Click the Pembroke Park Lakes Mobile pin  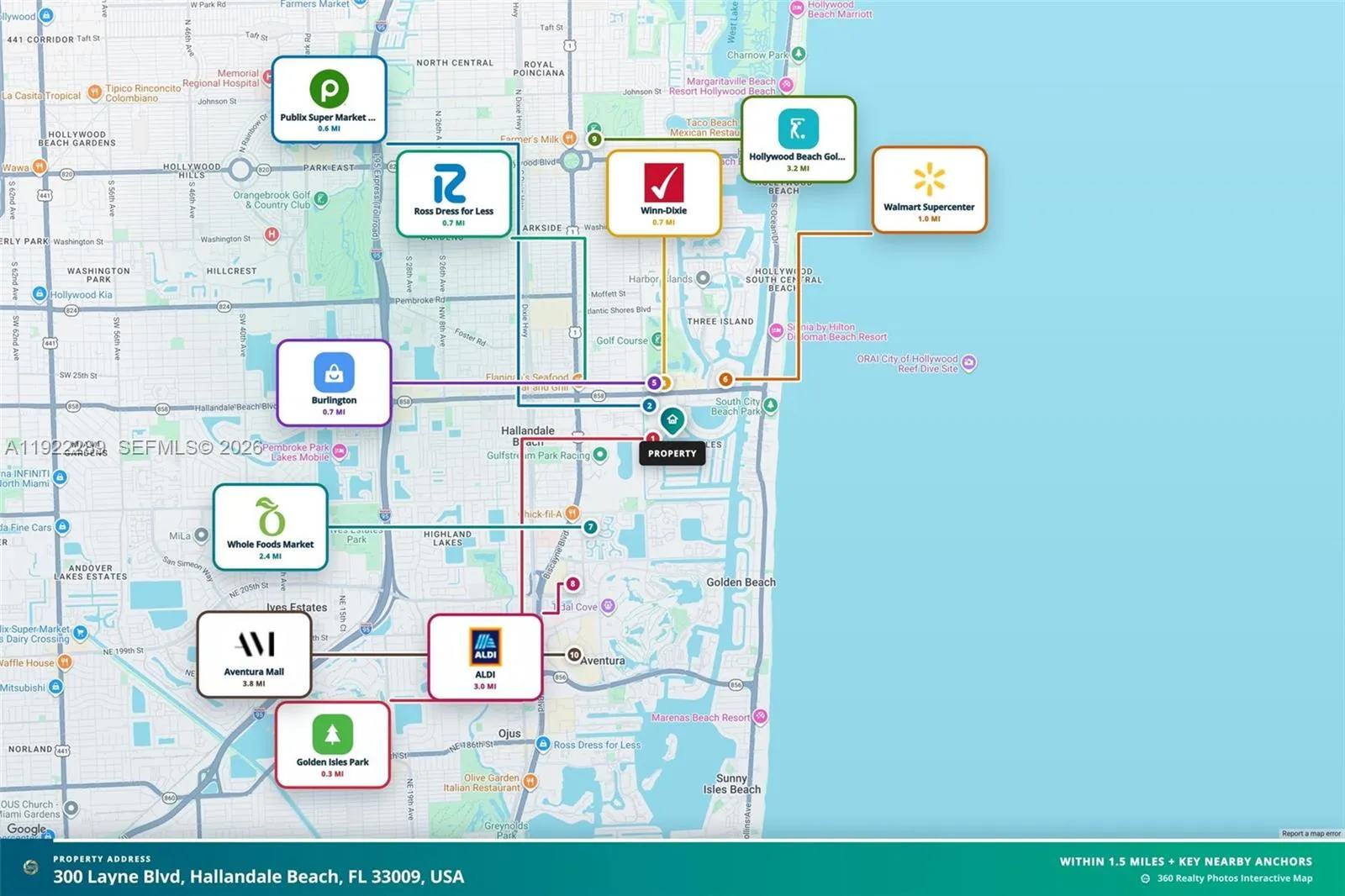(x=340, y=451)
